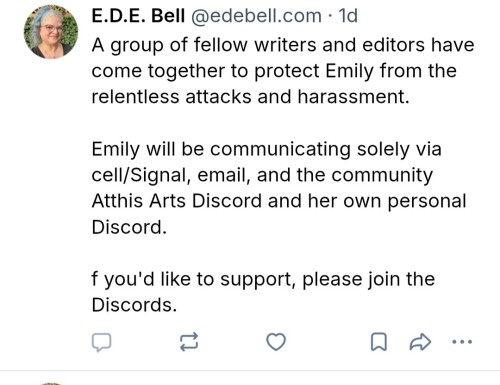Repost this post using the arrows icon
Image resolution: width=500 pixels, height=385 pixels.
point(189,342)
